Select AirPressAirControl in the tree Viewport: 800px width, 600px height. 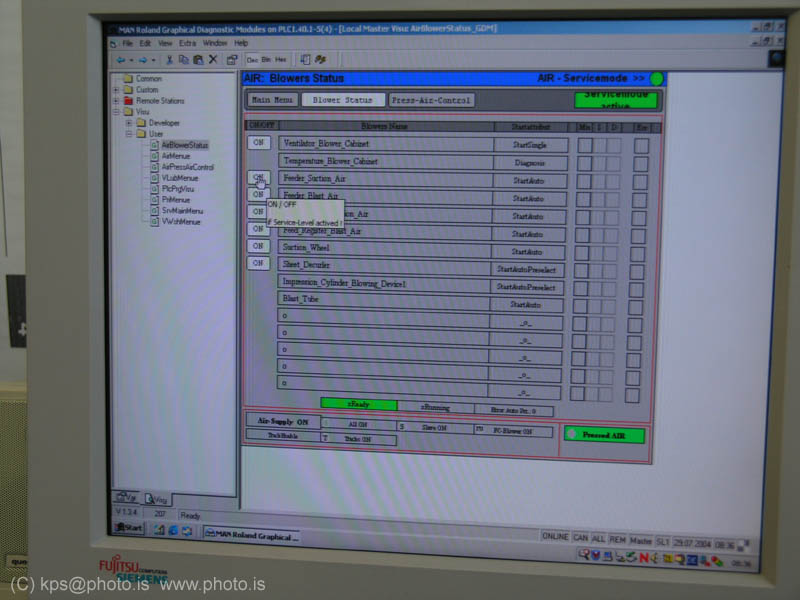(187, 167)
